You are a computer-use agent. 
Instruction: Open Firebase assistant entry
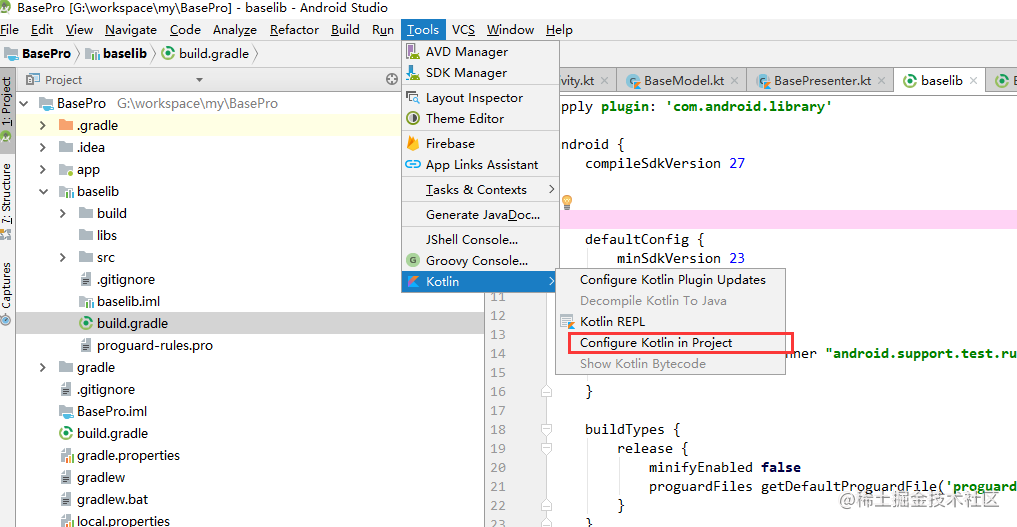coord(480,144)
